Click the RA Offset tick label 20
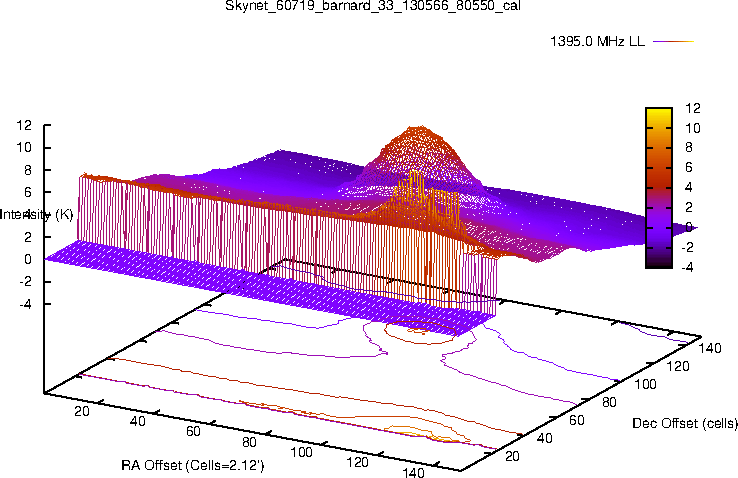This screenshot has width=738, height=478. click(82, 411)
